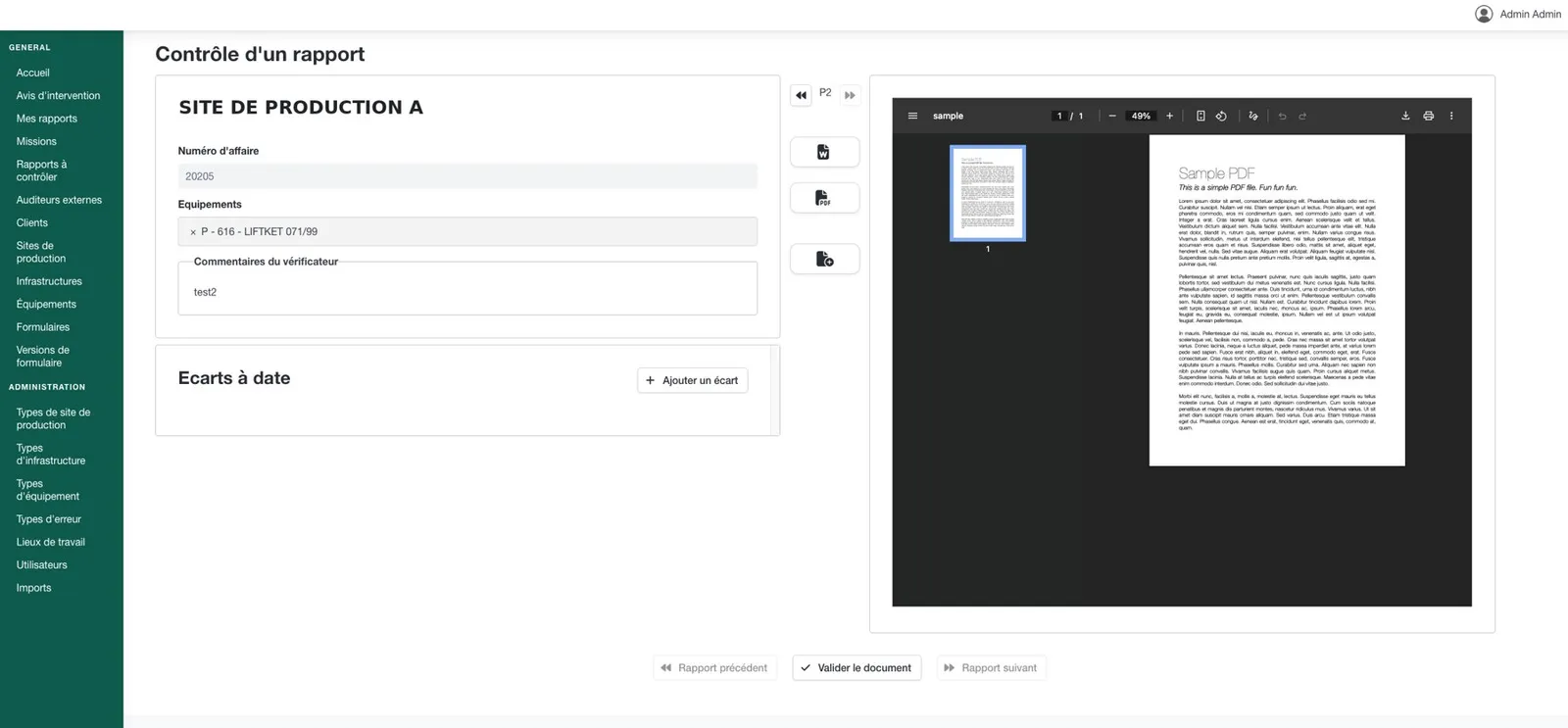The image size is (1568, 728).
Task: Go to previous page with double-left arrow
Action: click(802, 95)
